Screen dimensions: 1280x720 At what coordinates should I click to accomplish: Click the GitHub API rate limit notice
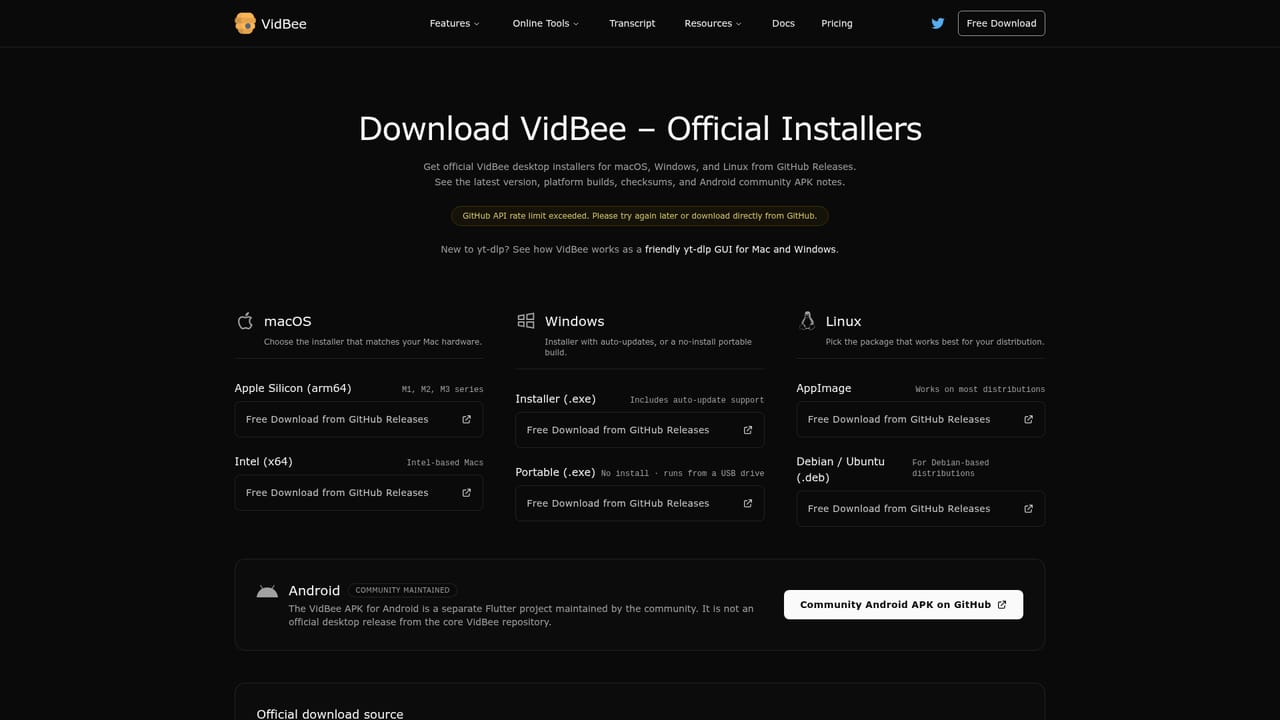point(640,216)
